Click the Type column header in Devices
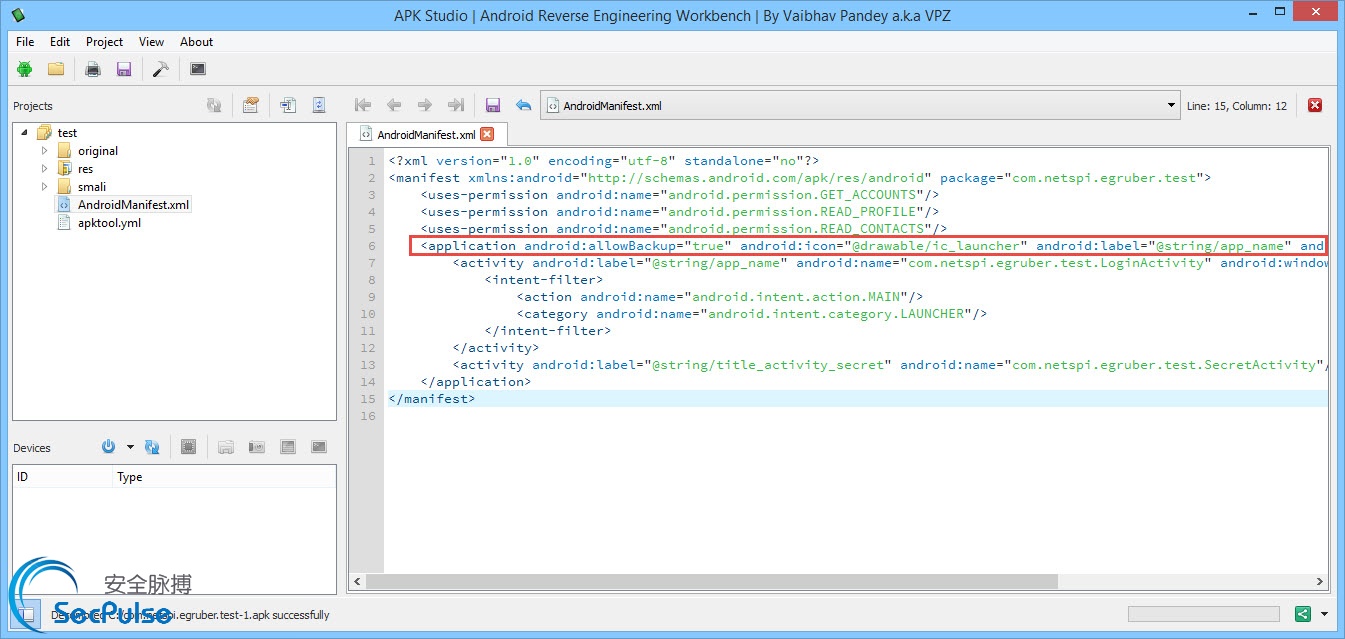Viewport: 1345px width, 639px height. click(x=130, y=477)
